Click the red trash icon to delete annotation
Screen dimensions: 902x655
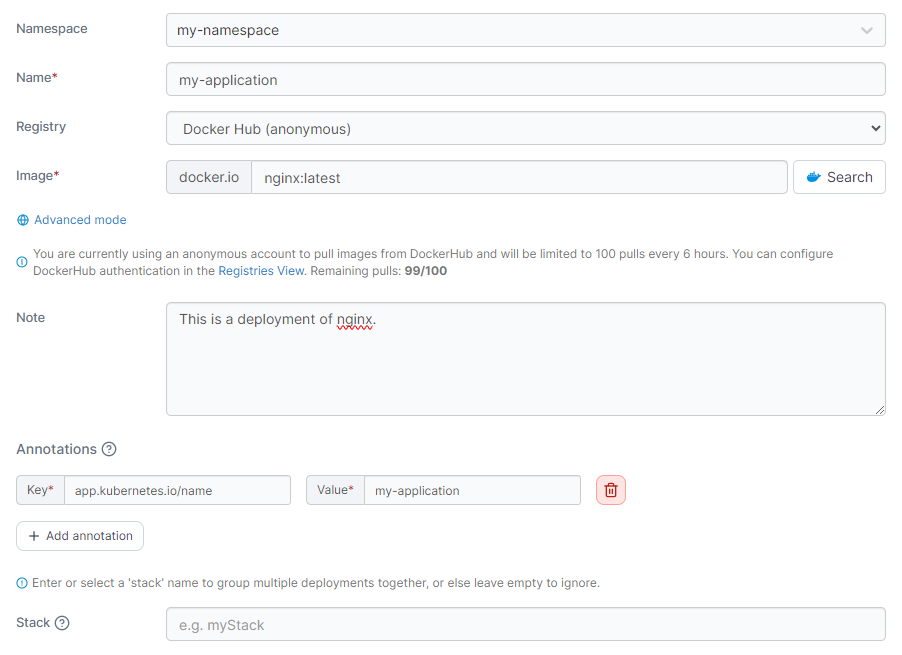pos(611,490)
